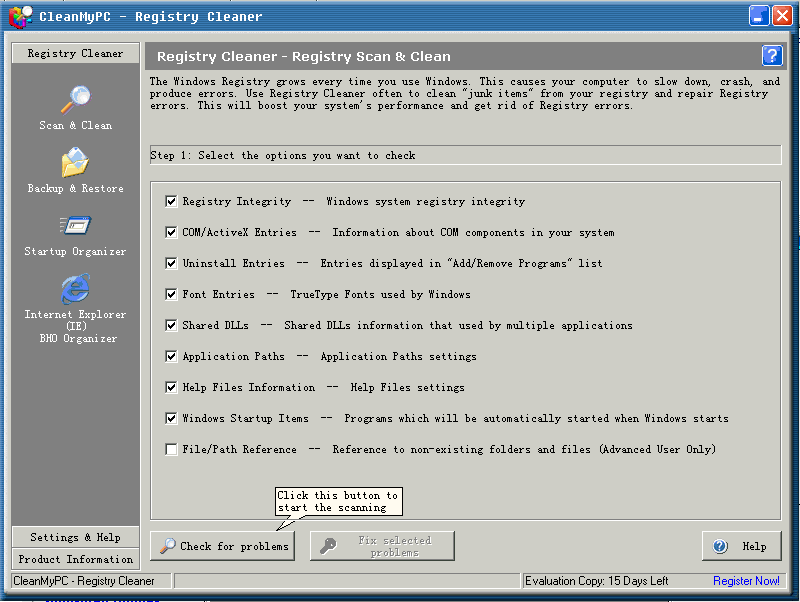Click 'Application Paths settings' description text

tap(398, 357)
